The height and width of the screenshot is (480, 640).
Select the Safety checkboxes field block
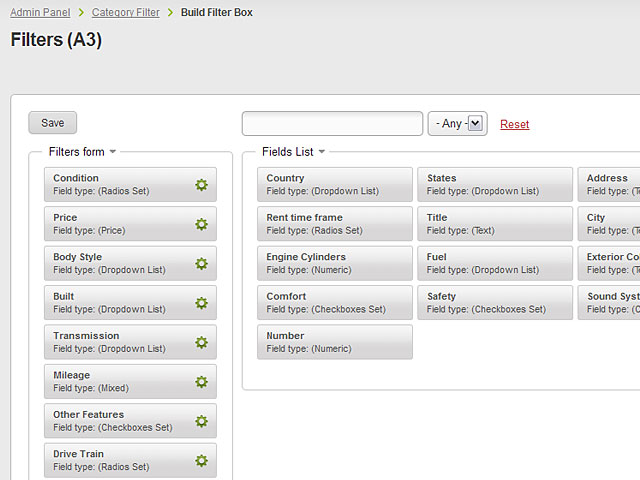pos(494,303)
